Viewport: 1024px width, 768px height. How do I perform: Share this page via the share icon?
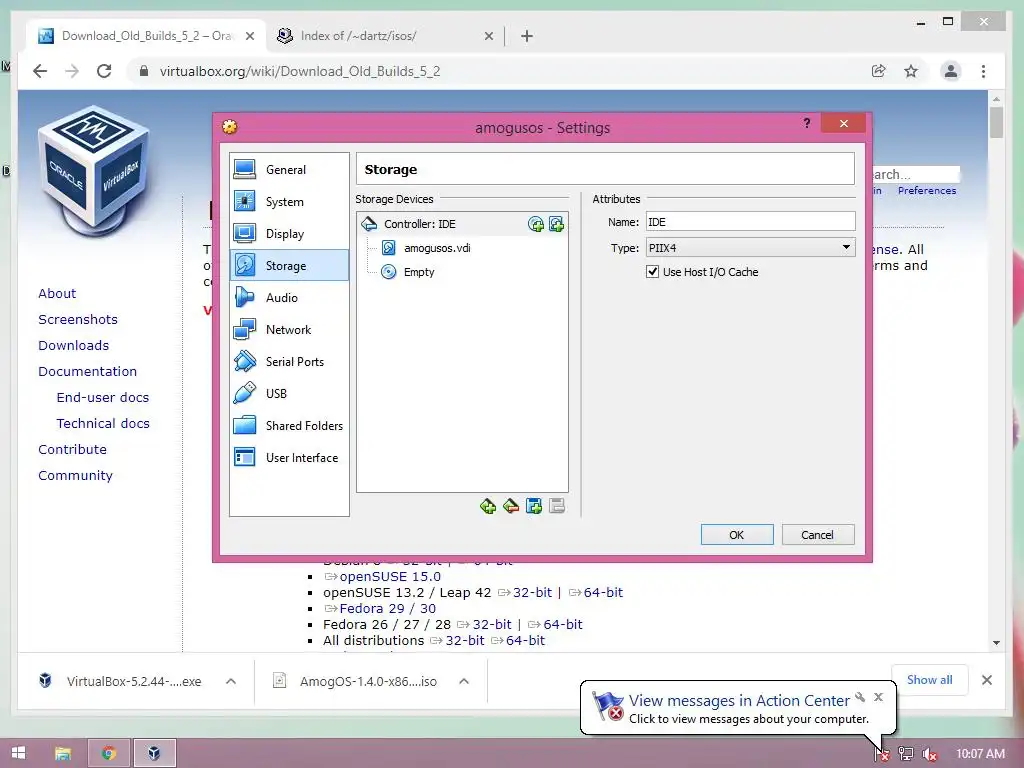click(x=878, y=71)
